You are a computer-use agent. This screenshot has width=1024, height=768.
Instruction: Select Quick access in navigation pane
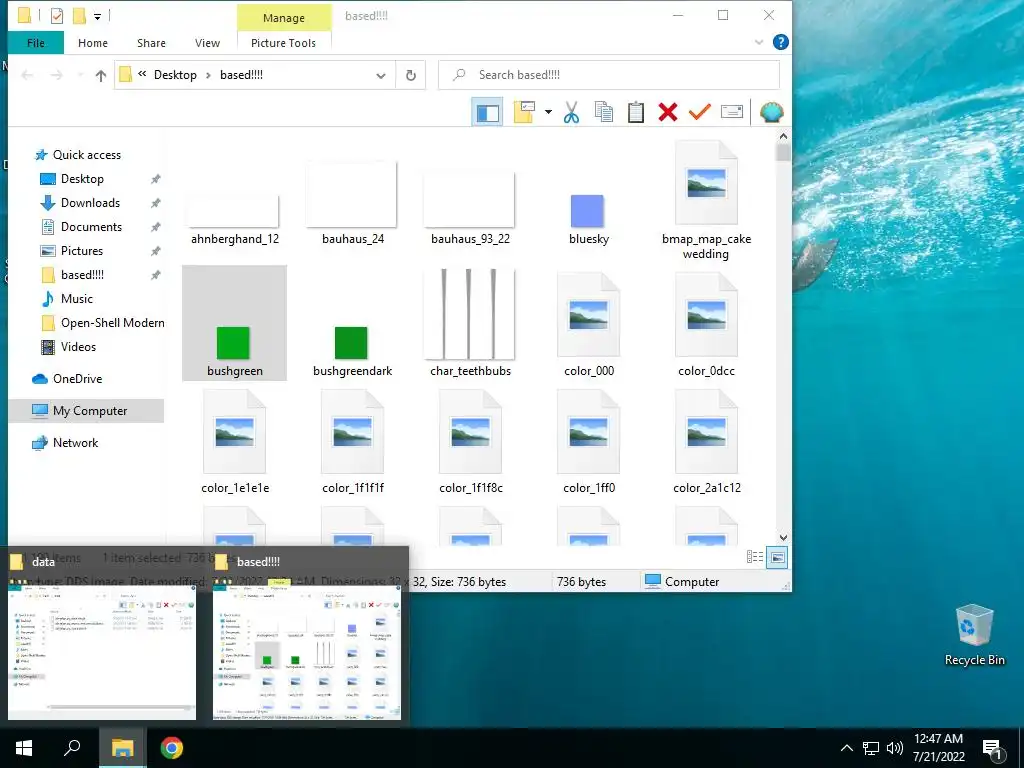coord(87,155)
